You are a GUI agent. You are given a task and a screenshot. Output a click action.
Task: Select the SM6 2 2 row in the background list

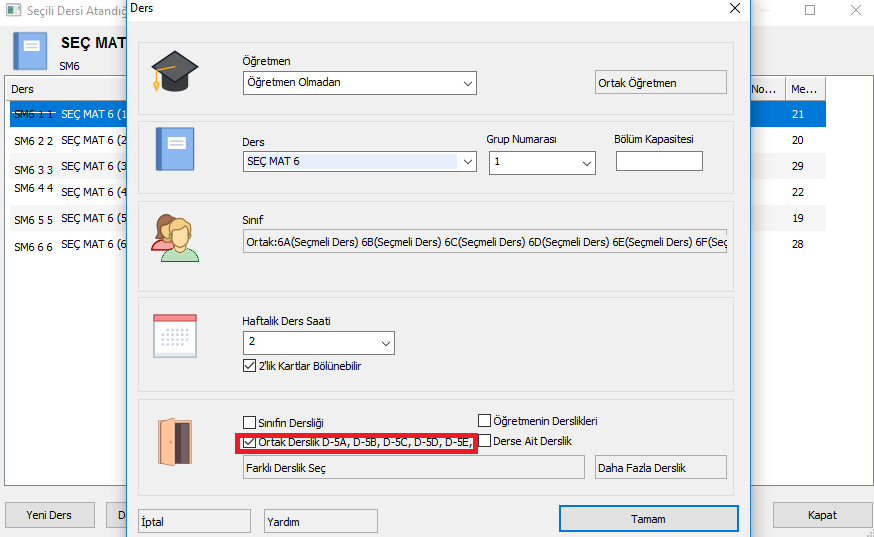tap(68, 140)
